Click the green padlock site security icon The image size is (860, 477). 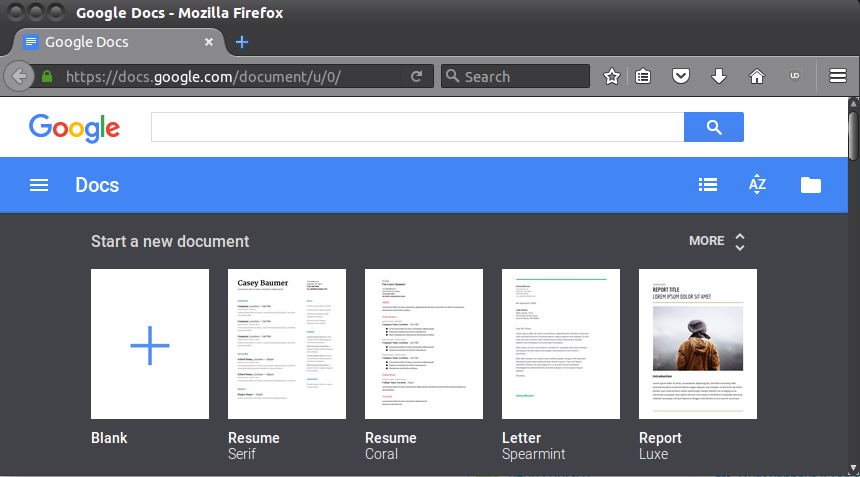[x=47, y=76]
